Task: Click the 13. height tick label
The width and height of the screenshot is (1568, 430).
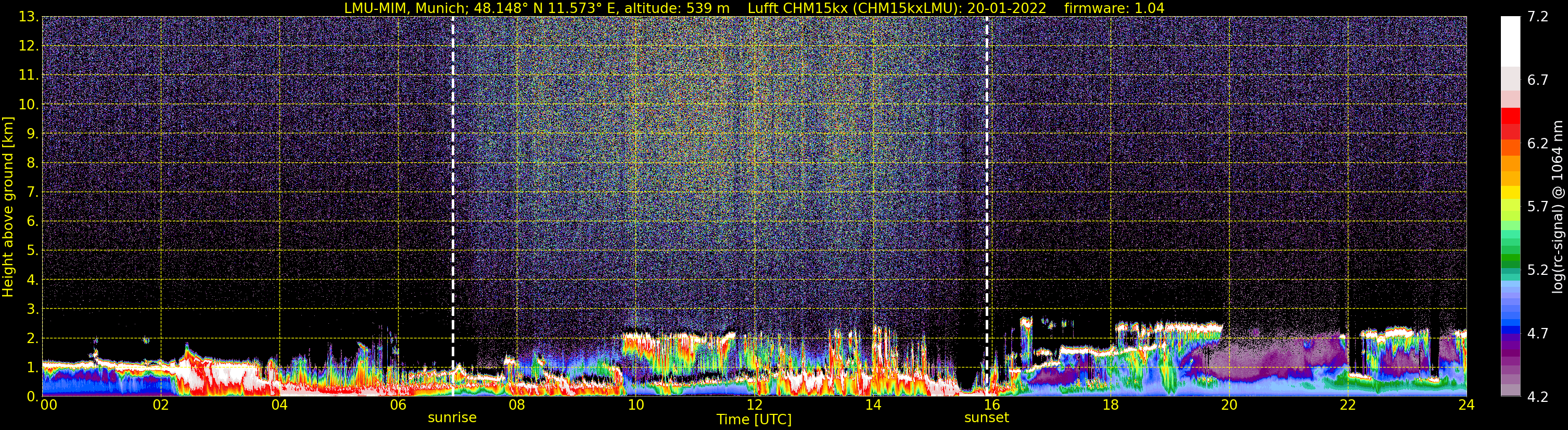Action: click(29, 17)
